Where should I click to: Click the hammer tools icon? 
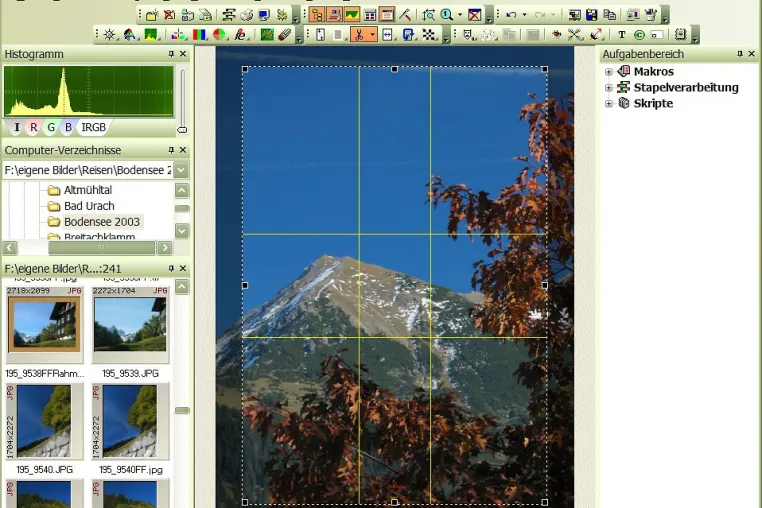click(405, 15)
